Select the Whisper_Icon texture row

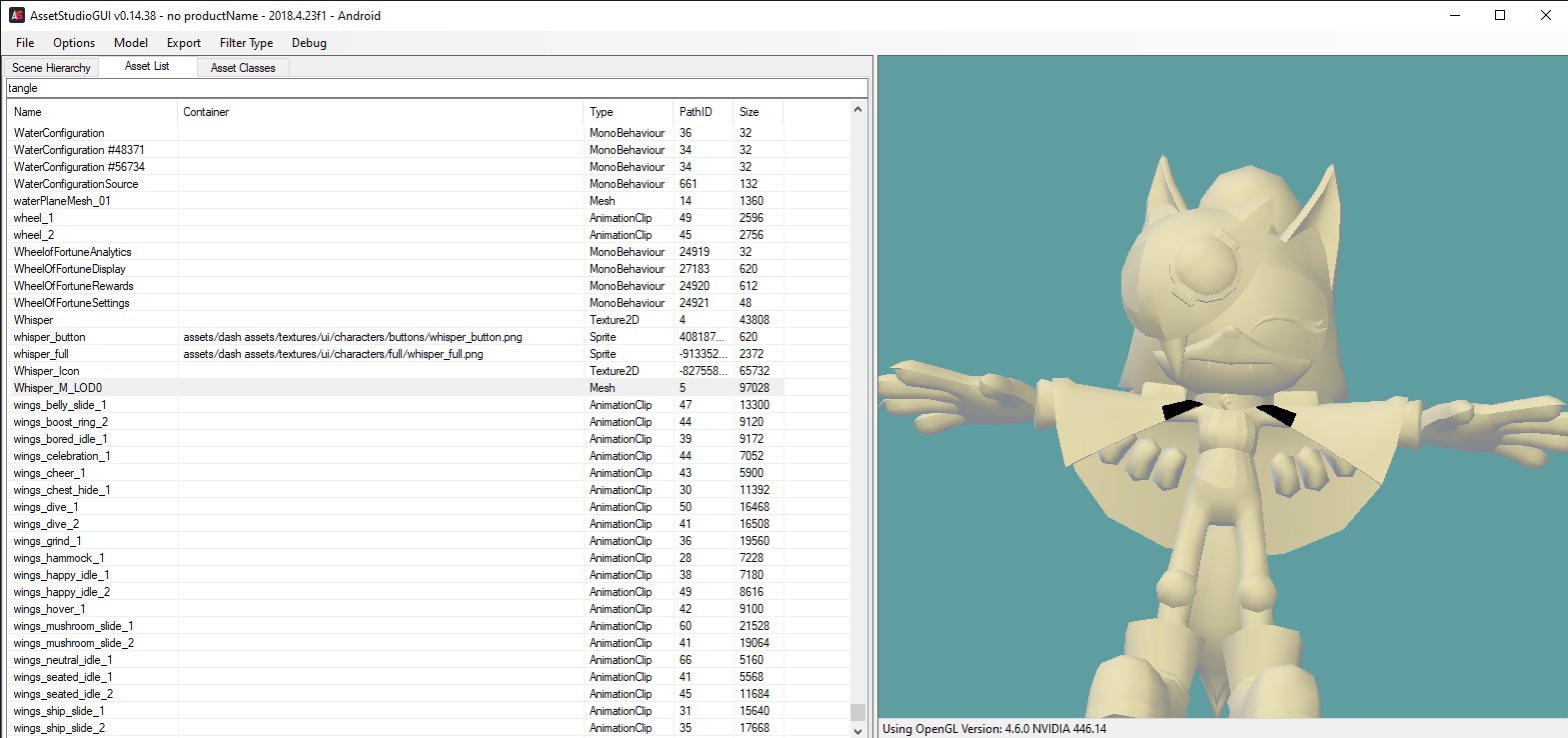click(430, 371)
